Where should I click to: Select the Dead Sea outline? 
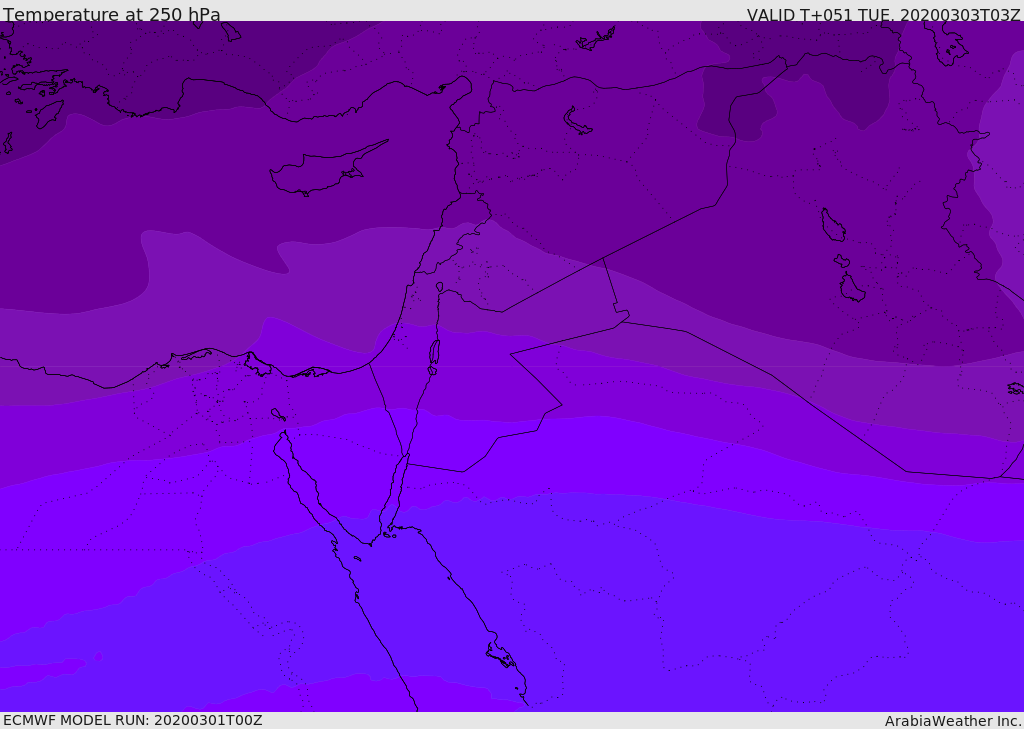(434, 357)
